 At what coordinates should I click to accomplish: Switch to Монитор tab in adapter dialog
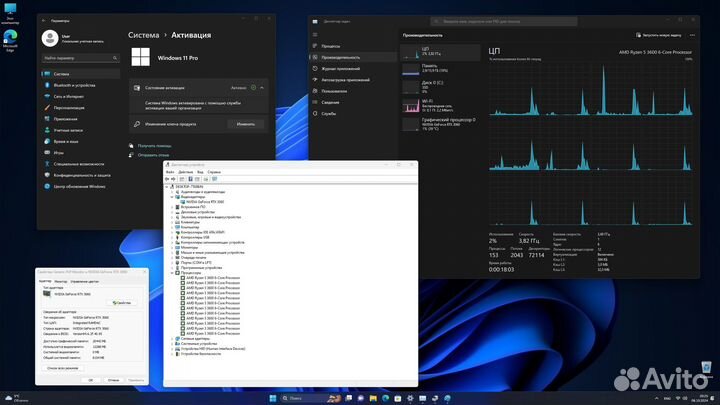pyautogui.click(x=61, y=281)
